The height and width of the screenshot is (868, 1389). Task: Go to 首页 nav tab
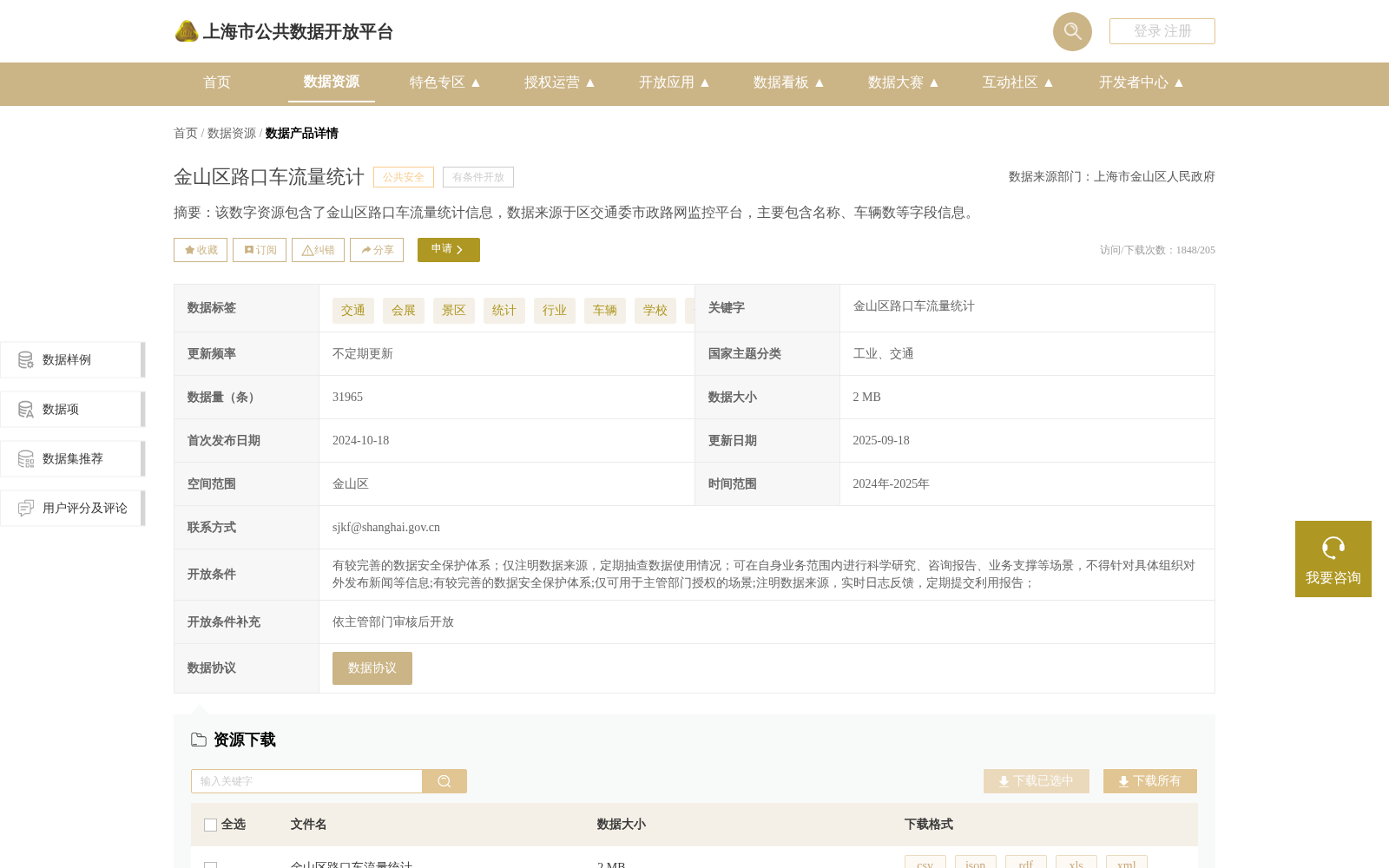217,82
